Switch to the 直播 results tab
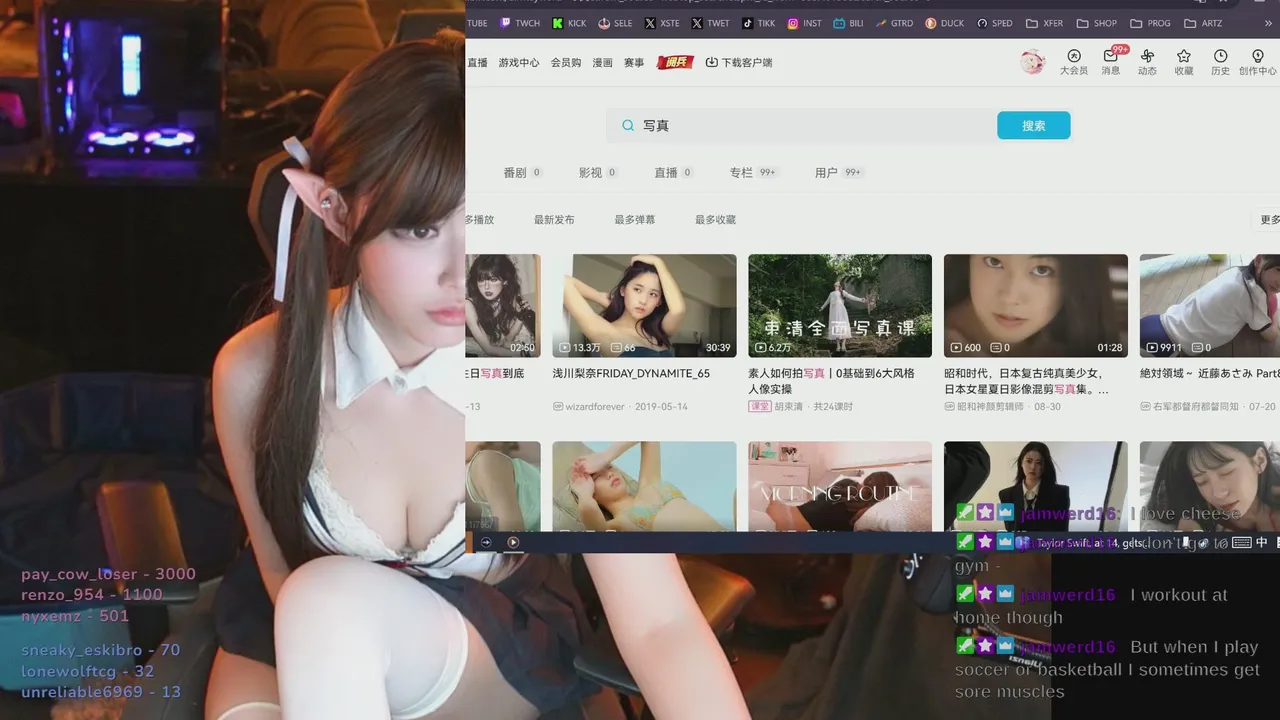This screenshot has height=720, width=1280. [x=673, y=172]
